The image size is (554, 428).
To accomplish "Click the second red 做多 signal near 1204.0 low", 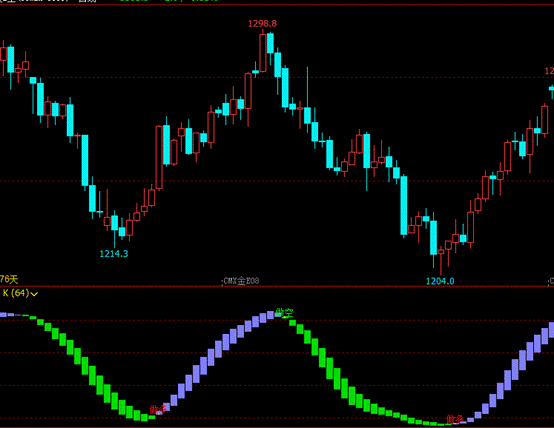I will pos(454,420).
